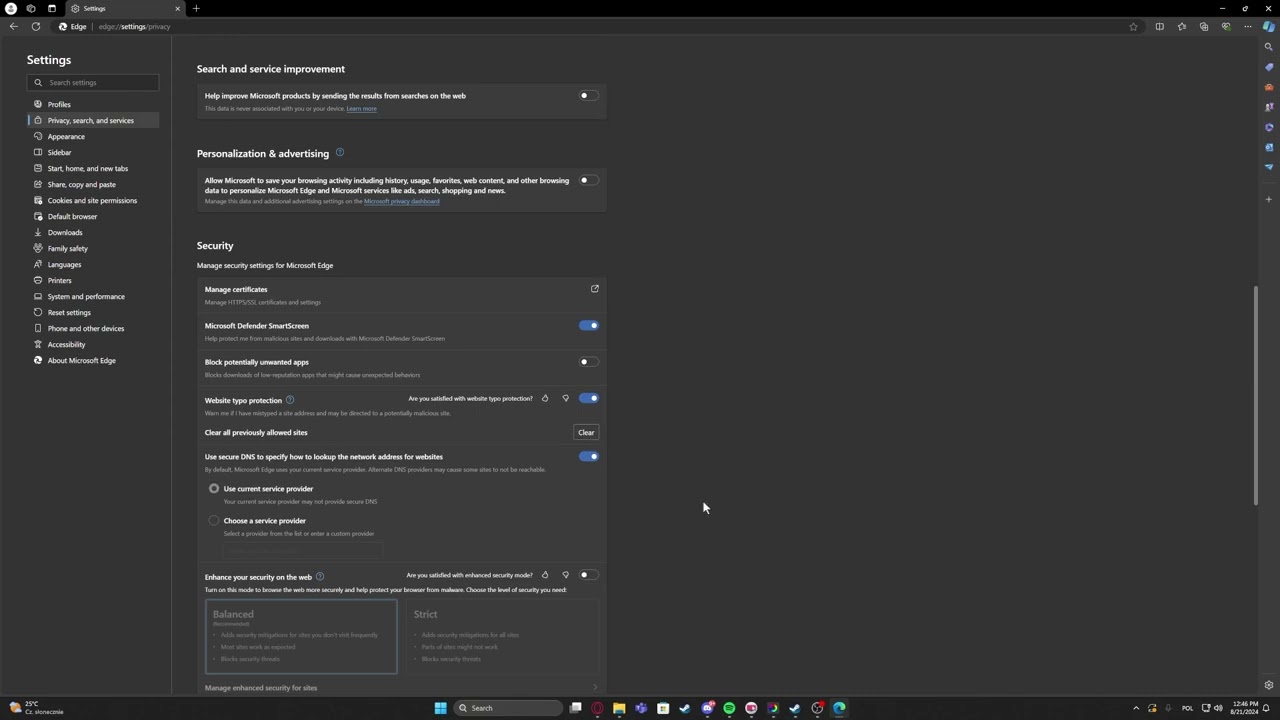Image resolution: width=1280 pixels, height=720 pixels.
Task: Open the tab actions menu icon
Action: click(x=52, y=8)
